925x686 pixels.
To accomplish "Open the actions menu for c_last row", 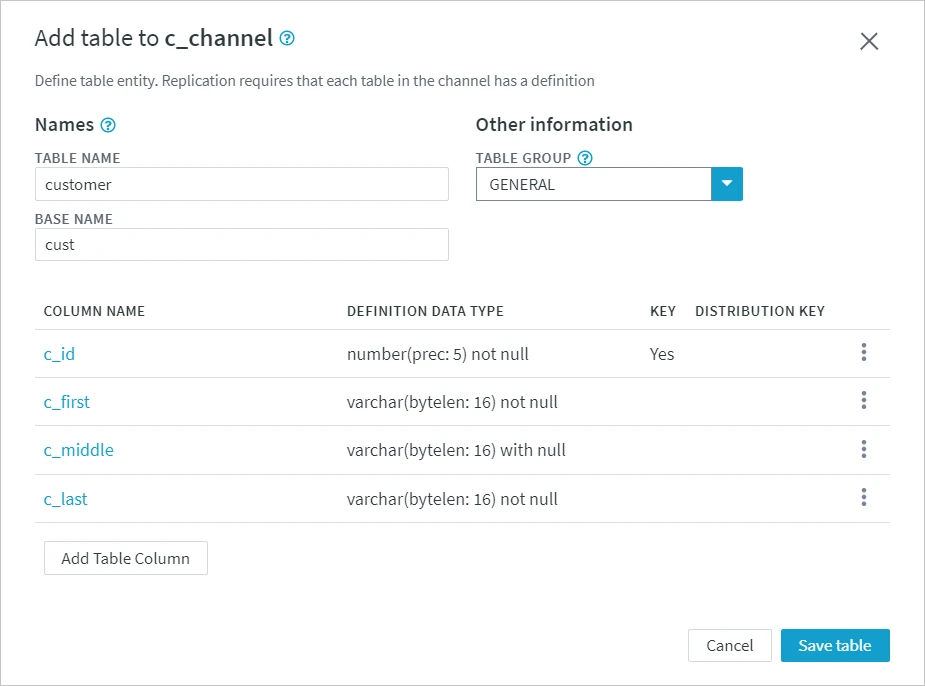I will pyautogui.click(x=863, y=497).
